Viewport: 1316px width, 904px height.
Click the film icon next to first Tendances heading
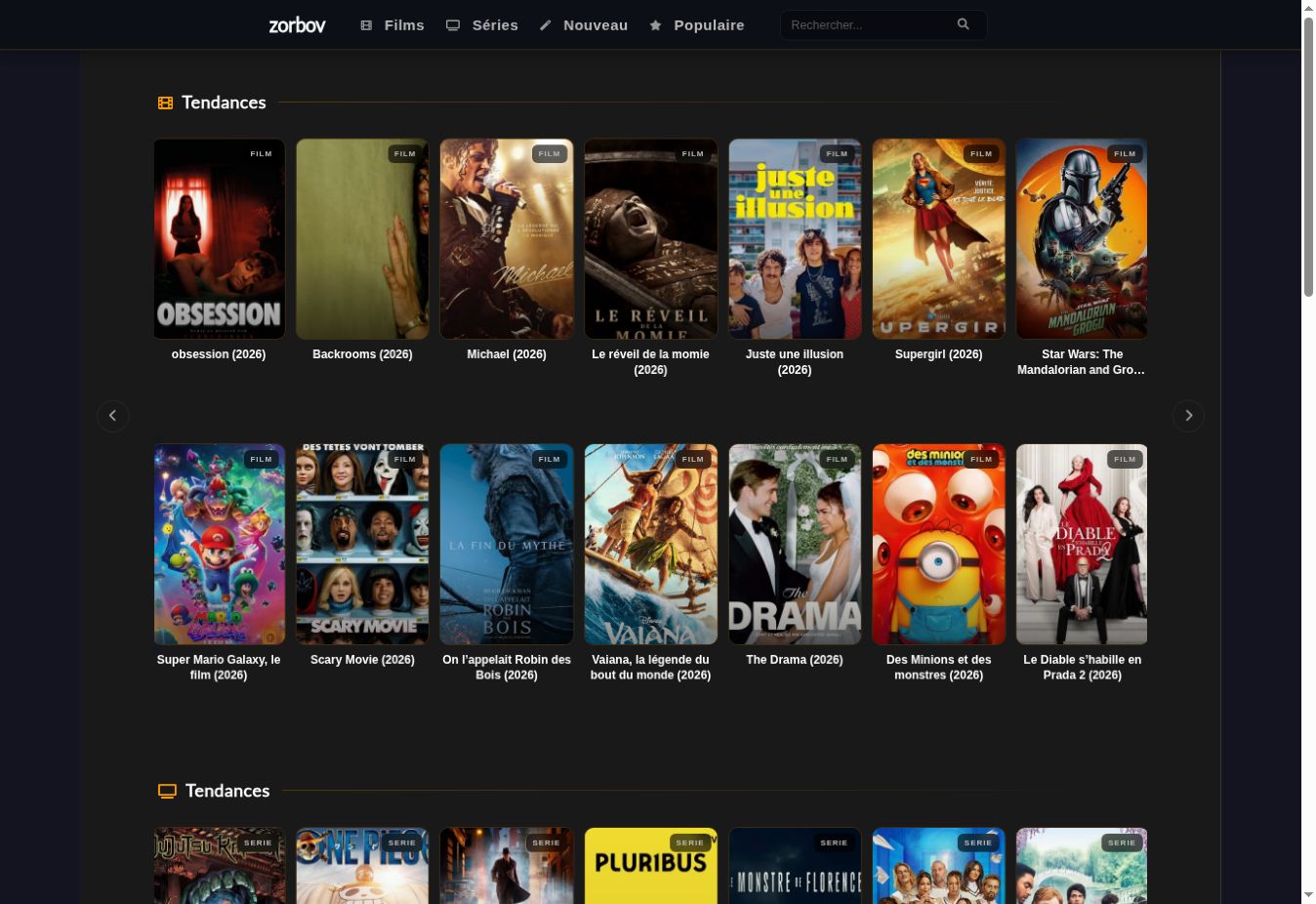[x=166, y=103]
